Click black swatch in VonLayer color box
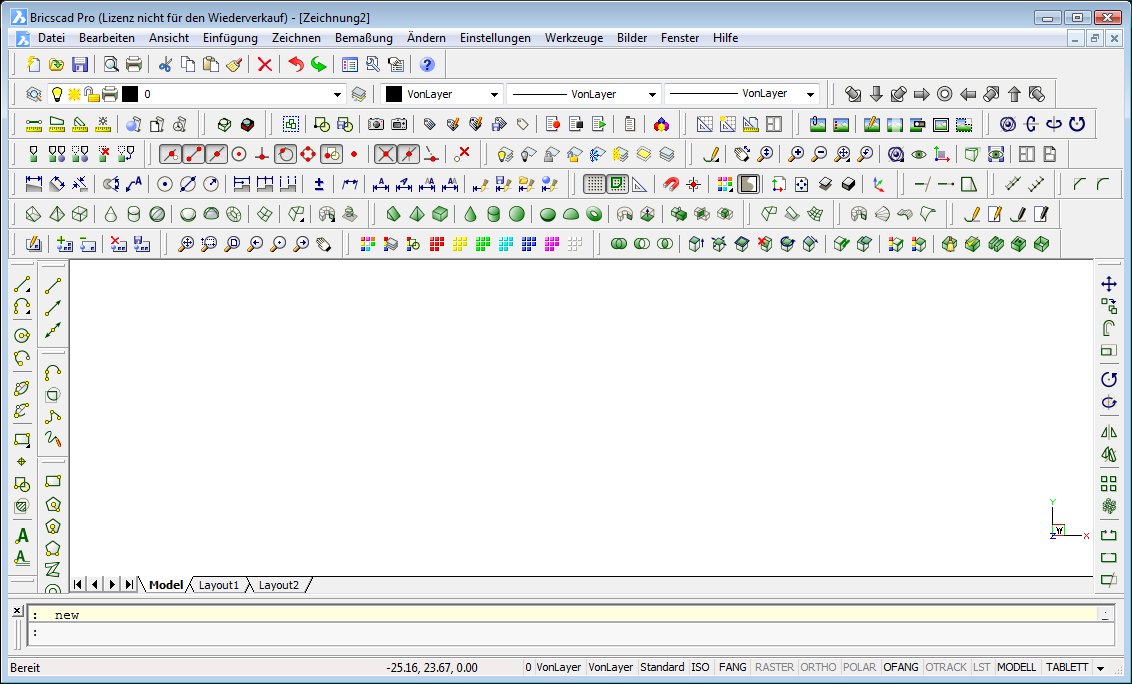This screenshot has height=684, width=1132. (393, 94)
